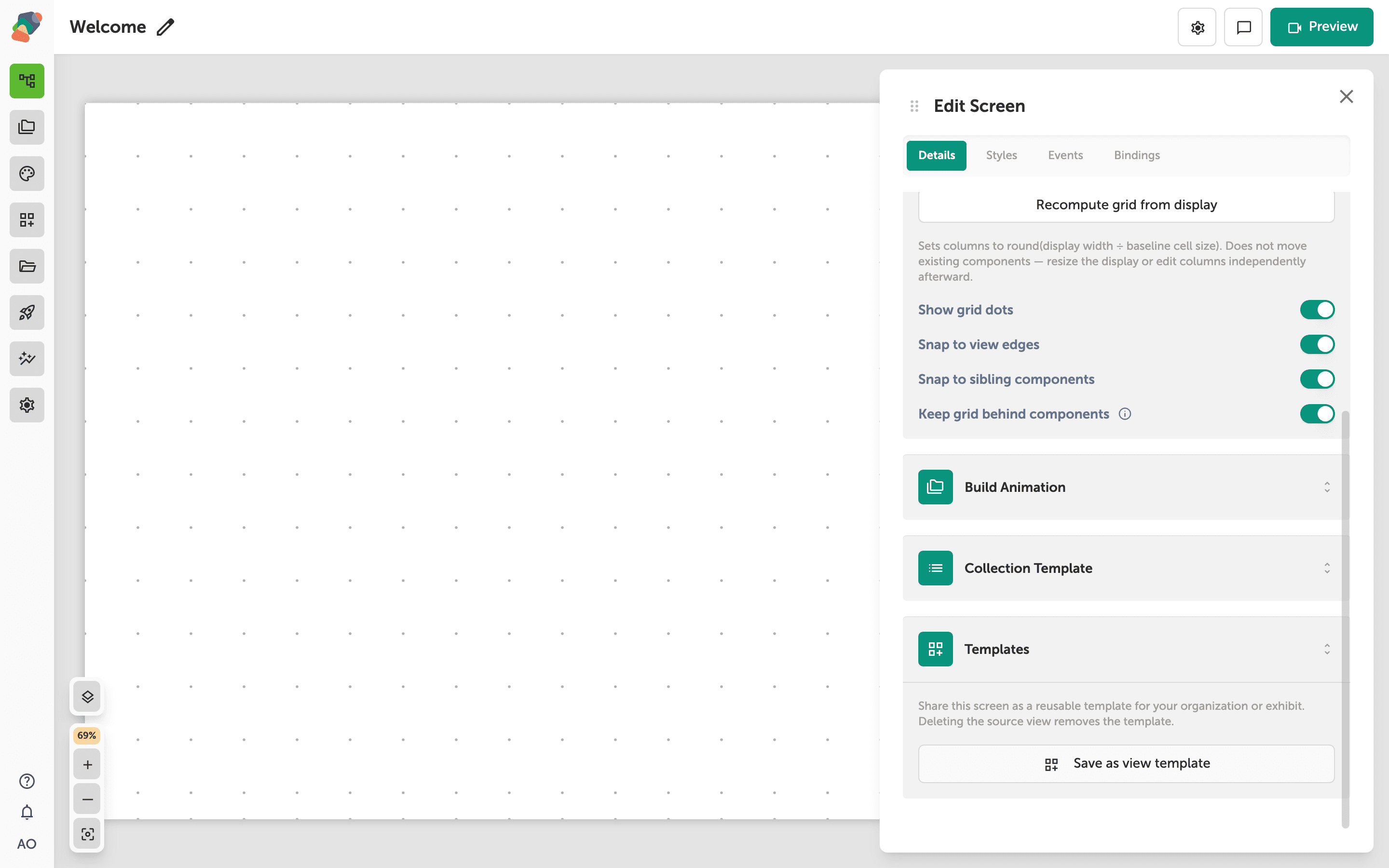This screenshot has width=1389, height=868.
Task: Expand the Build Animation section chevron
Action: [x=1327, y=487]
